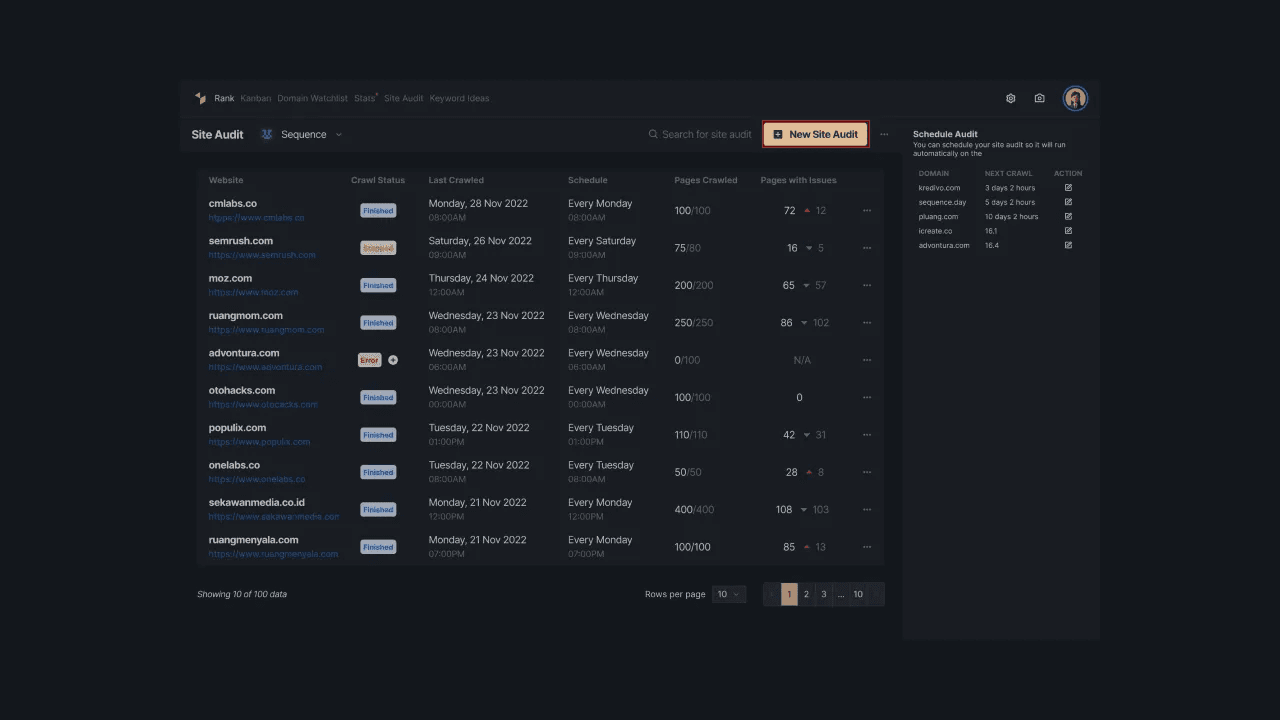
Task: Expand the Sequence project dropdown
Action: tap(338, 134)
